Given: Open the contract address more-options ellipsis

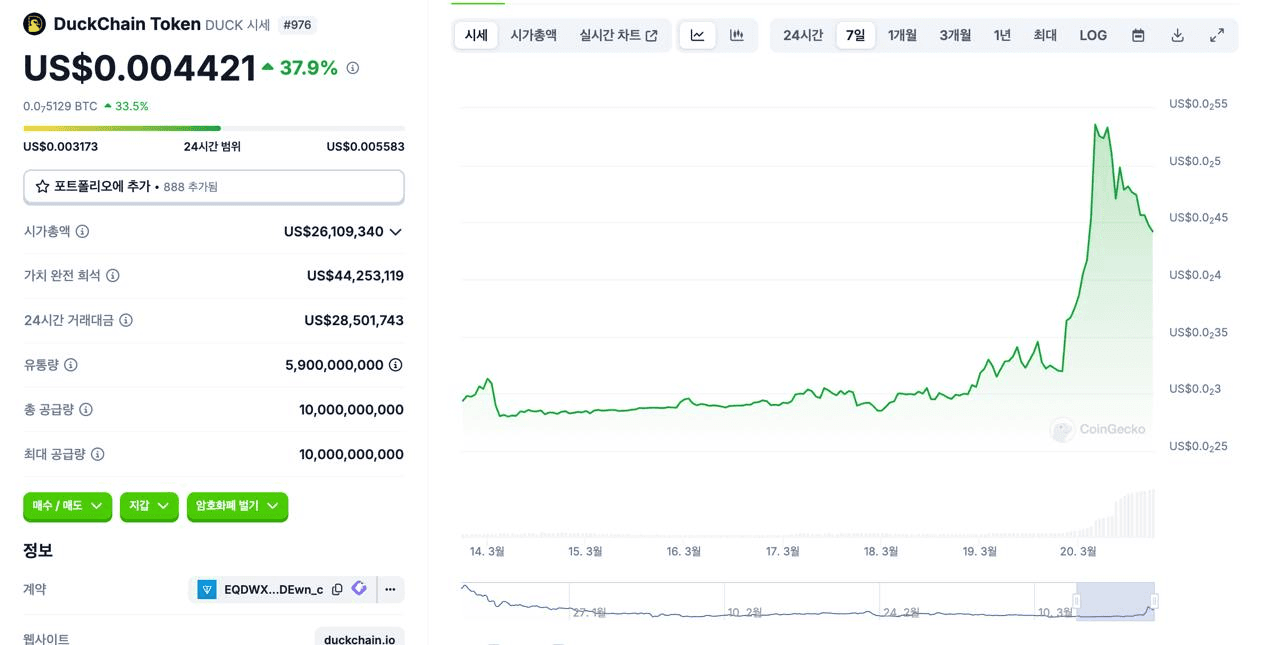Looking at the screenshot, I should [390, 589].
